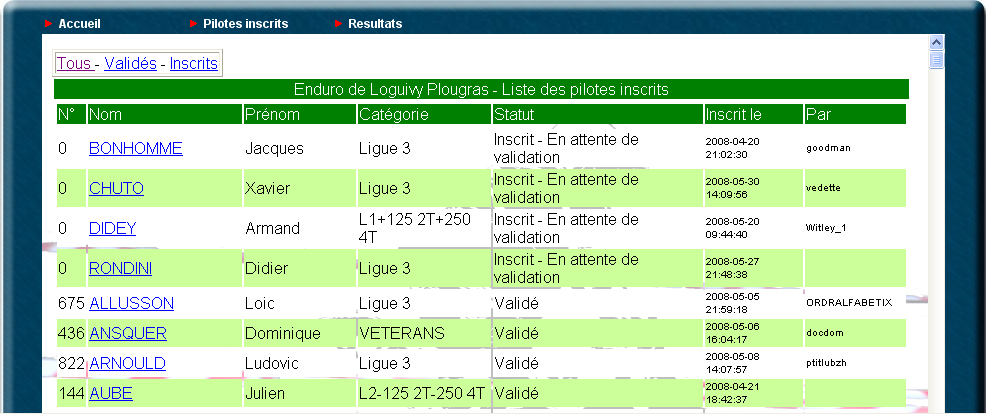The image size is (986, 414).
Task: Click the date 2008-04-20 21:02:30
Action: [733, 148]
